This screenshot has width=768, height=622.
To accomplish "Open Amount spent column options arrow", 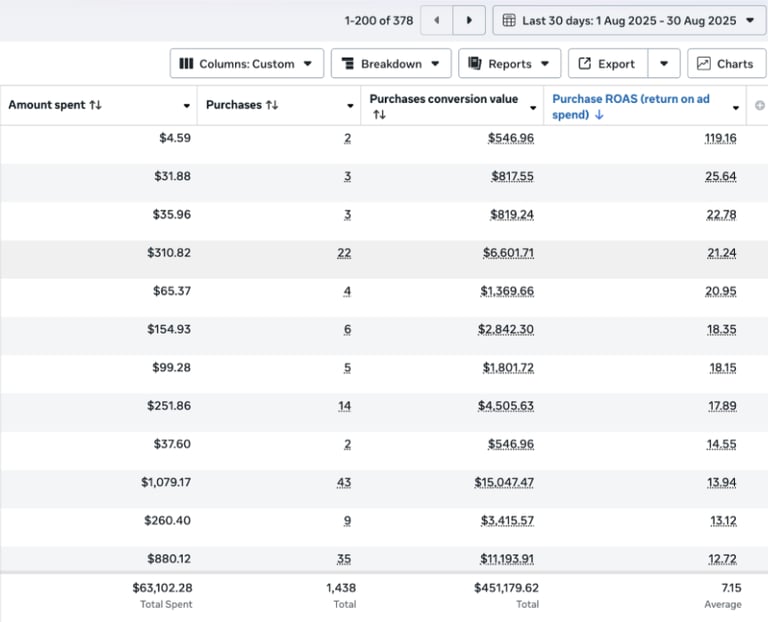I will tap(187, 106).
